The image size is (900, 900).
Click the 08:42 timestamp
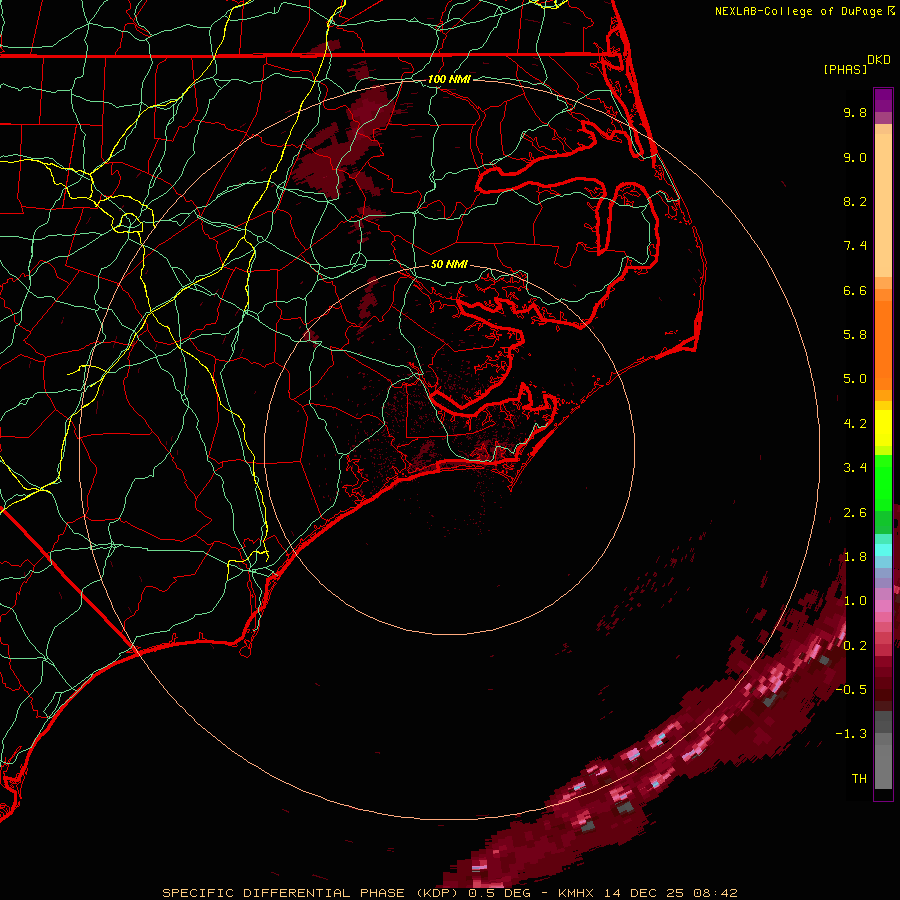click(x=715, y=893)
